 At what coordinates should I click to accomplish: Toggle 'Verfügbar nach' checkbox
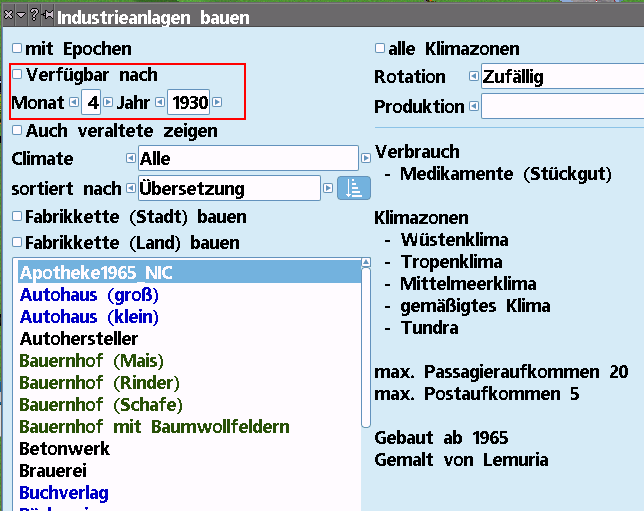click(17, 74)
